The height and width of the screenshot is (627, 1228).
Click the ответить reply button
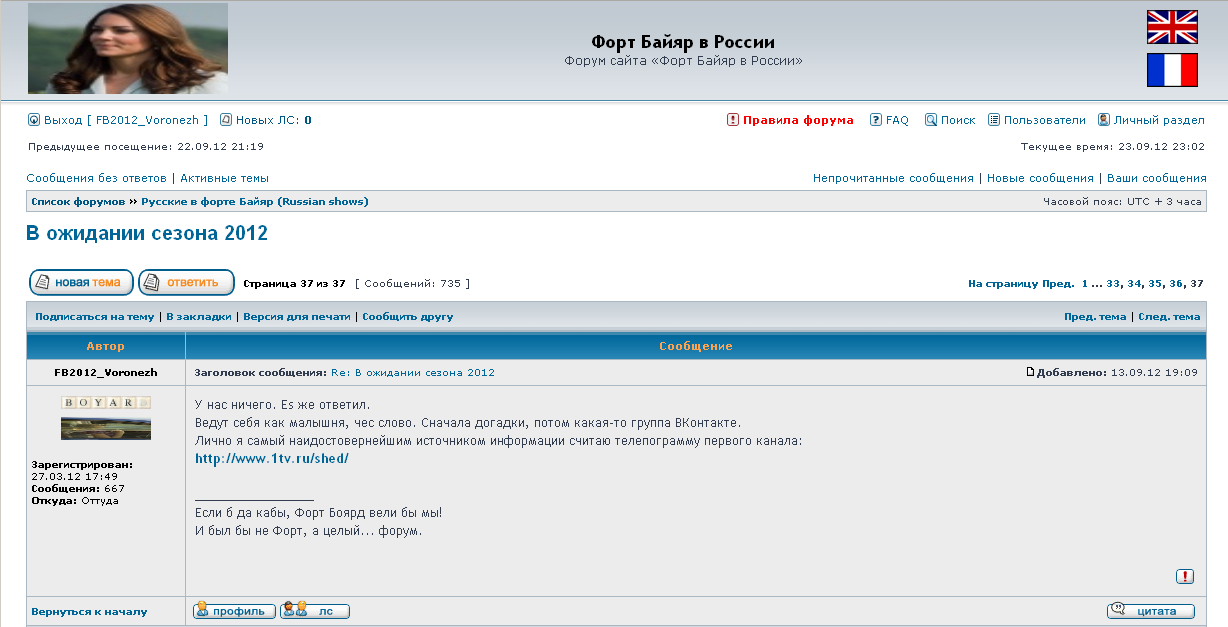coord(186,282)
